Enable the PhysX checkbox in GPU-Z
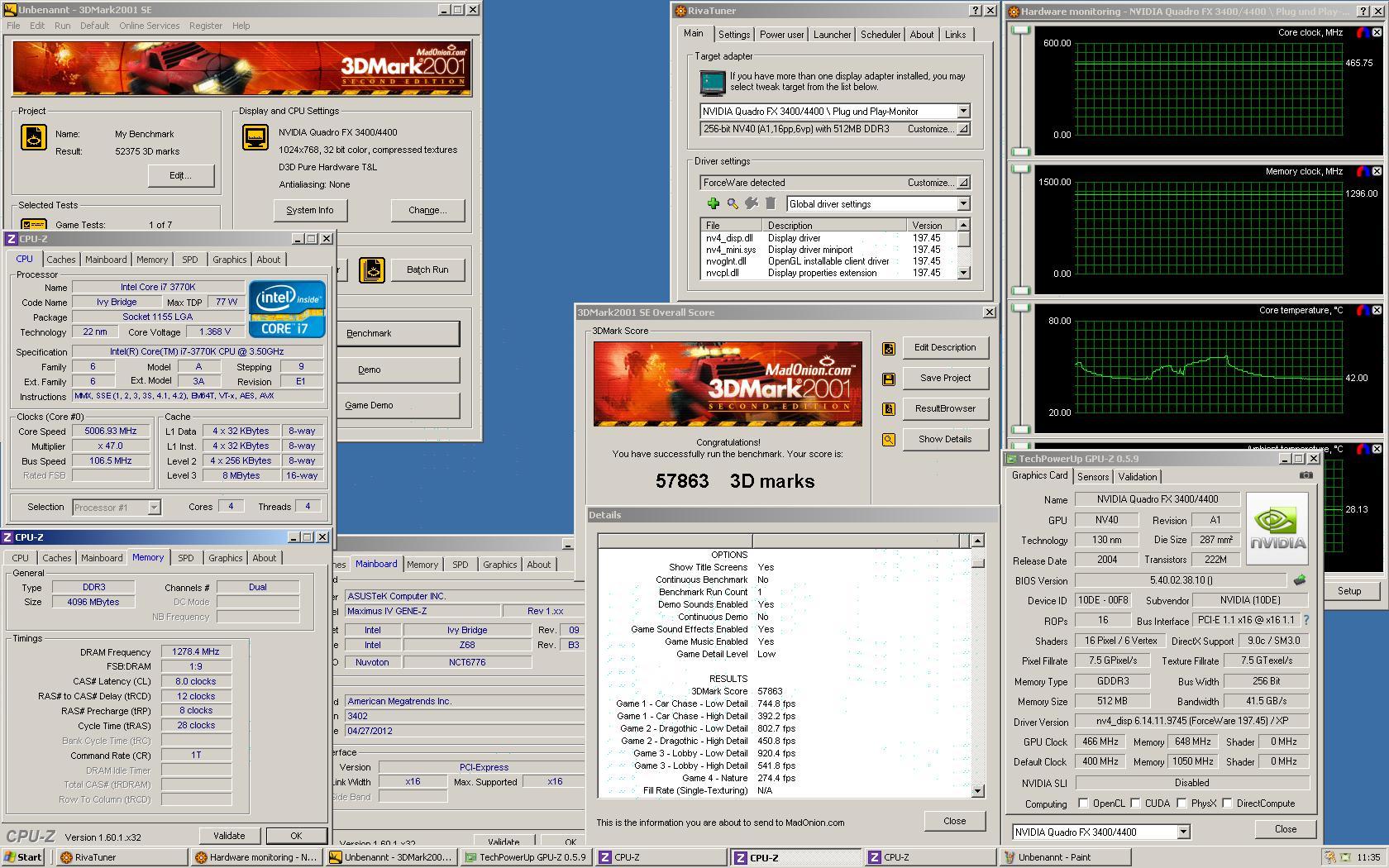 pyautogui.click(x=1182, y=803)
